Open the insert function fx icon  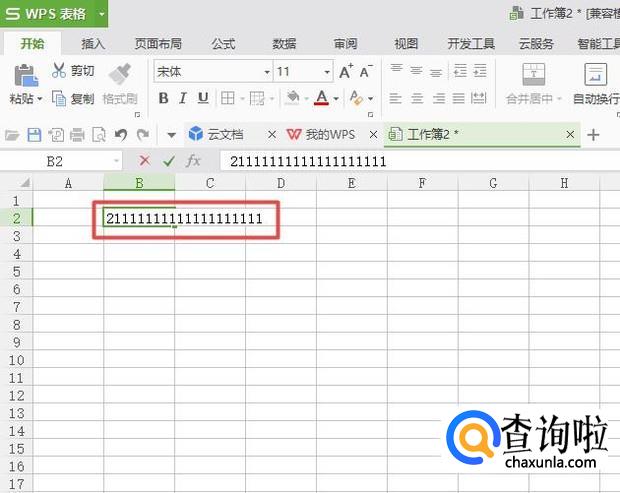click(x=194, y=161)
